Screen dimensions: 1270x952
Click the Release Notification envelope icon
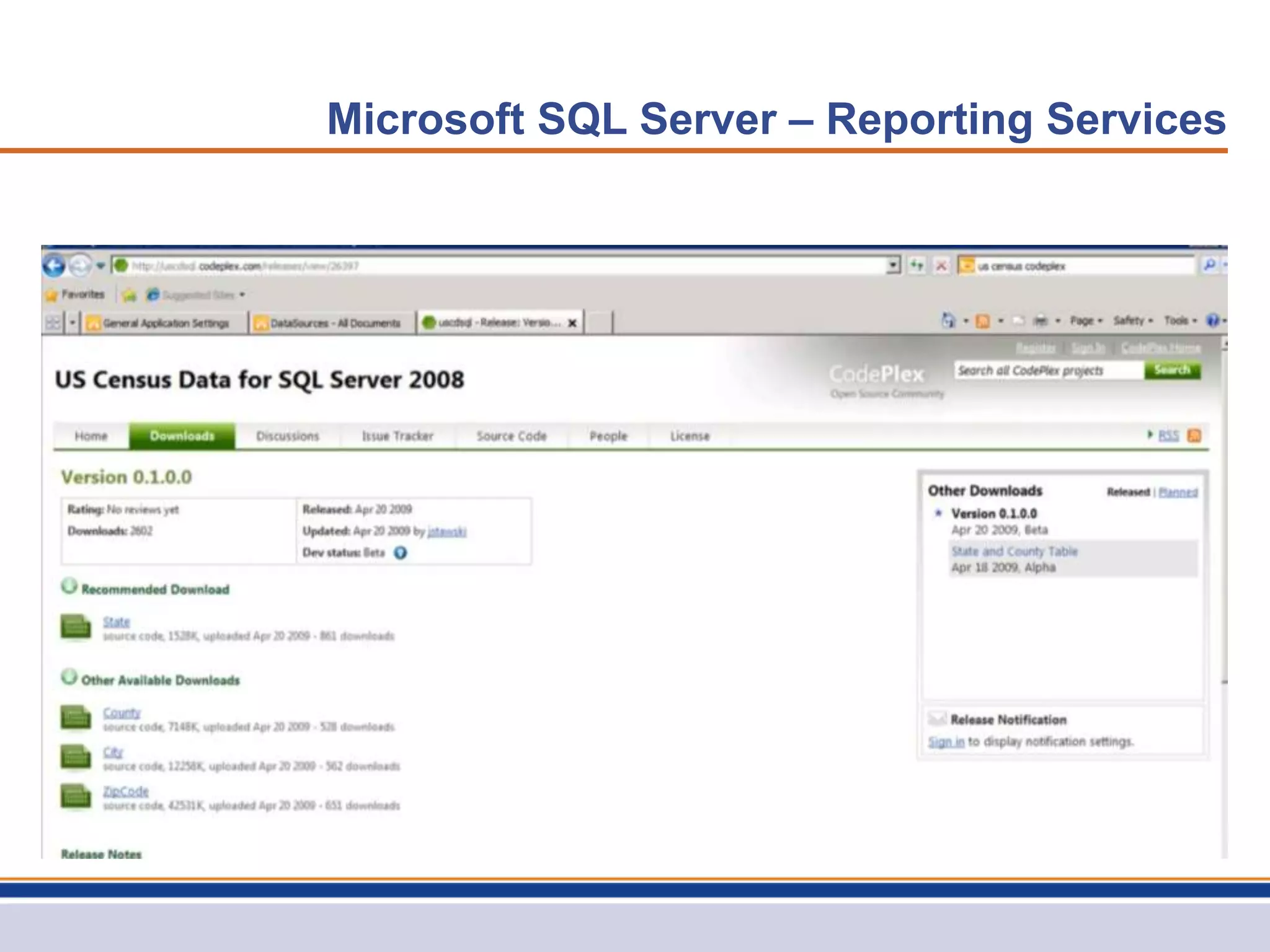point(936,719)
